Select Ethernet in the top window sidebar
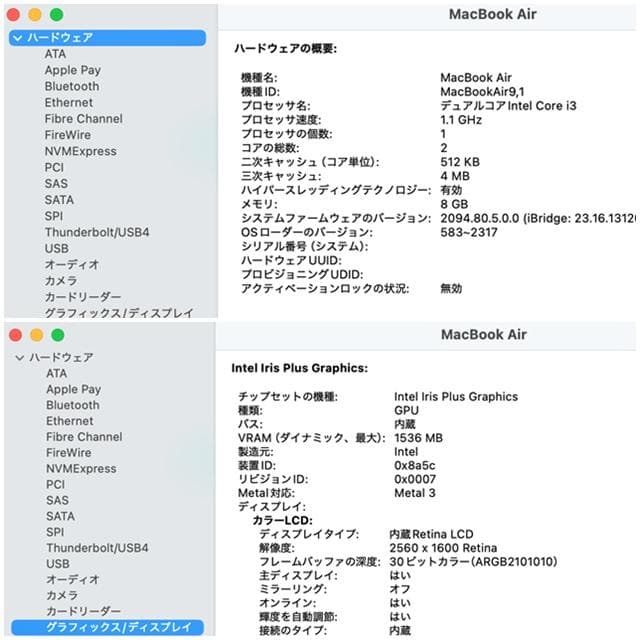Image resolution: width=640 pixels, height=640 pixels. point(69,102)
